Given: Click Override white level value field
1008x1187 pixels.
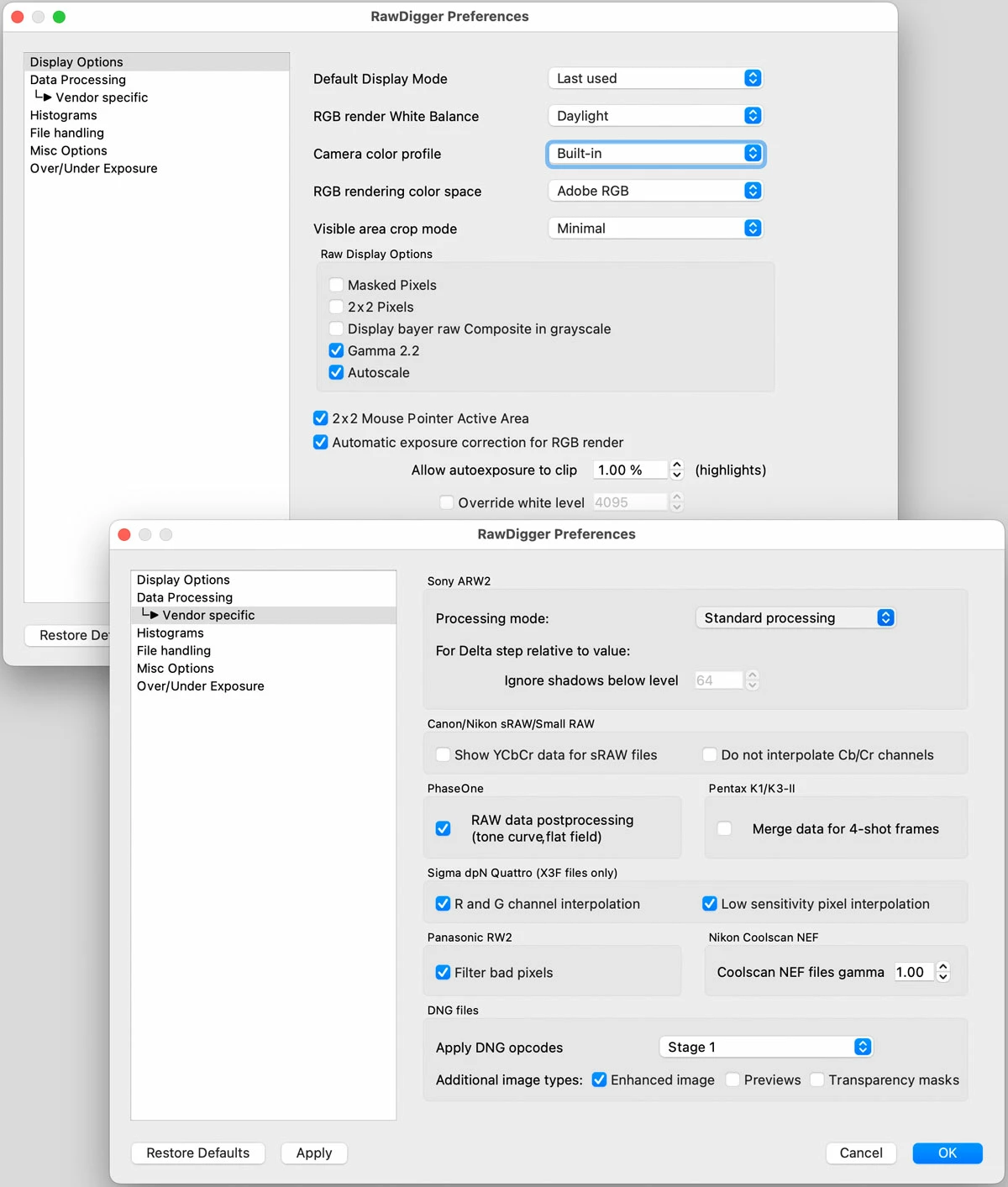Looking at the screenshot, I should tap(631, 502).
